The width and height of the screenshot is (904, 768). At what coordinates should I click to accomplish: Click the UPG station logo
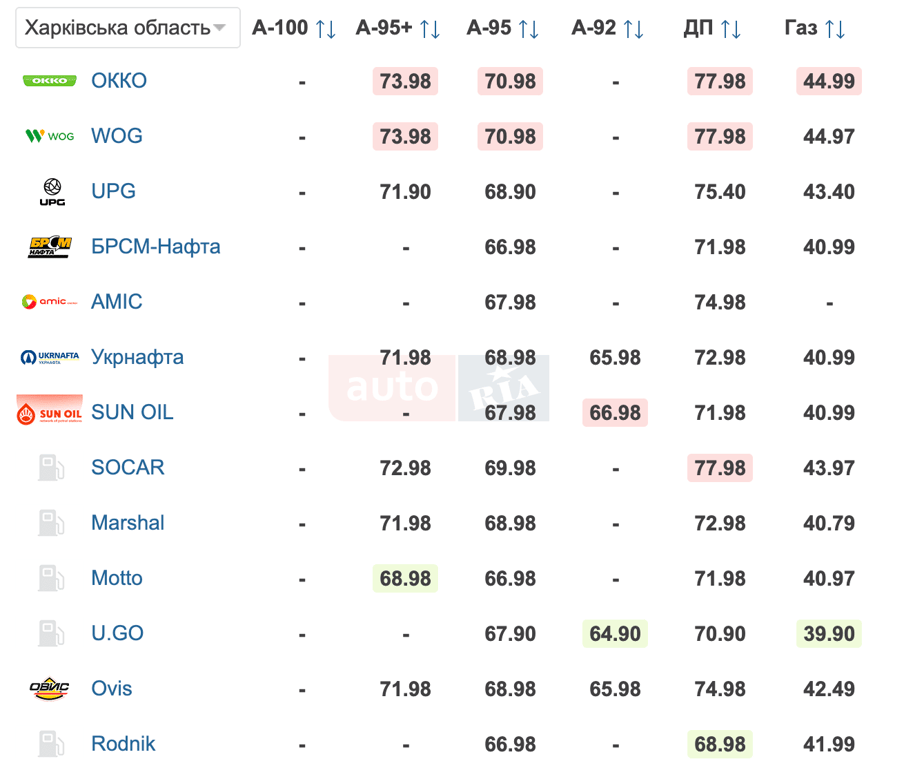tap(52, 192)
